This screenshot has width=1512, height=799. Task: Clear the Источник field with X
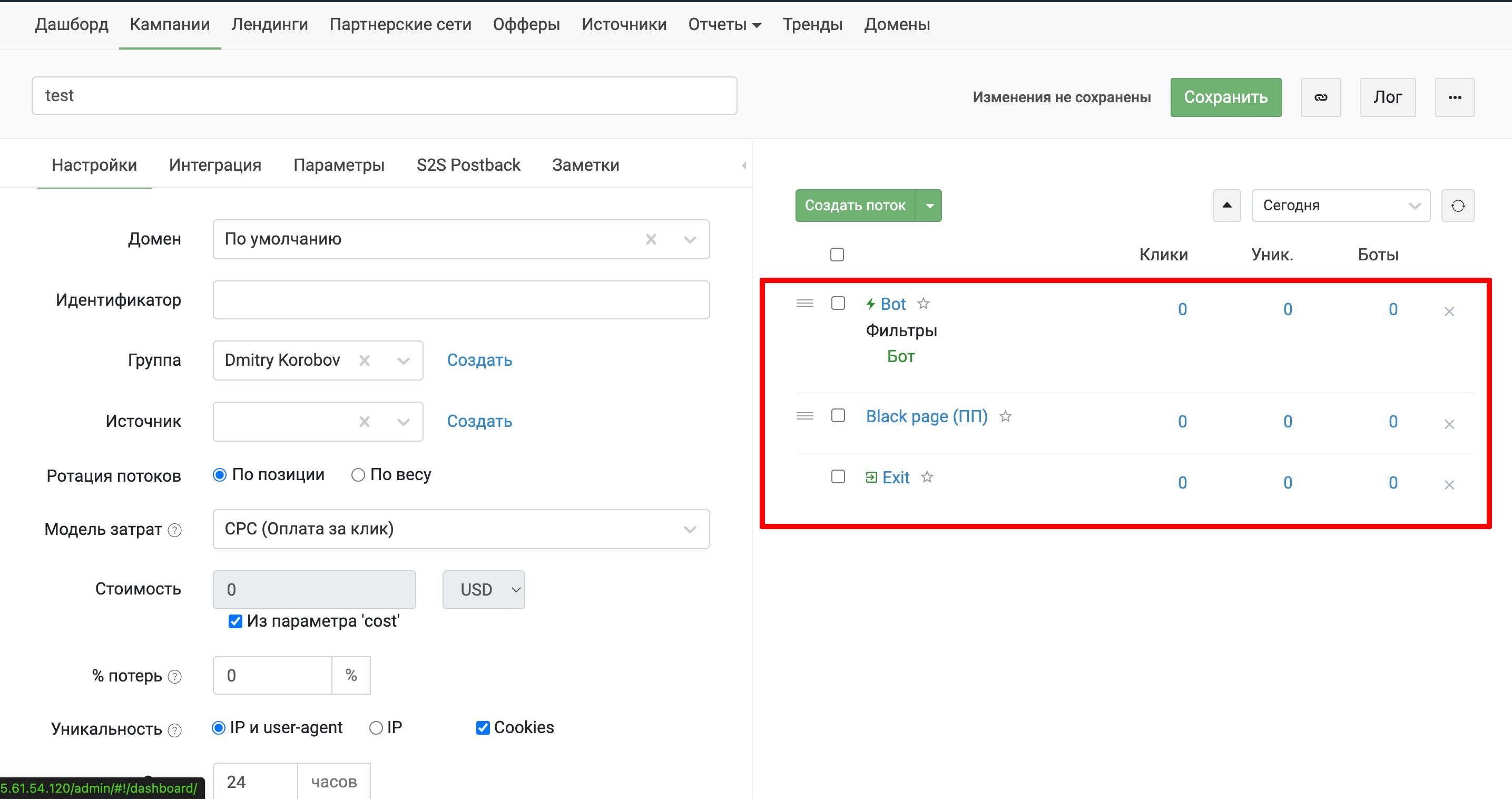point(365,422)
